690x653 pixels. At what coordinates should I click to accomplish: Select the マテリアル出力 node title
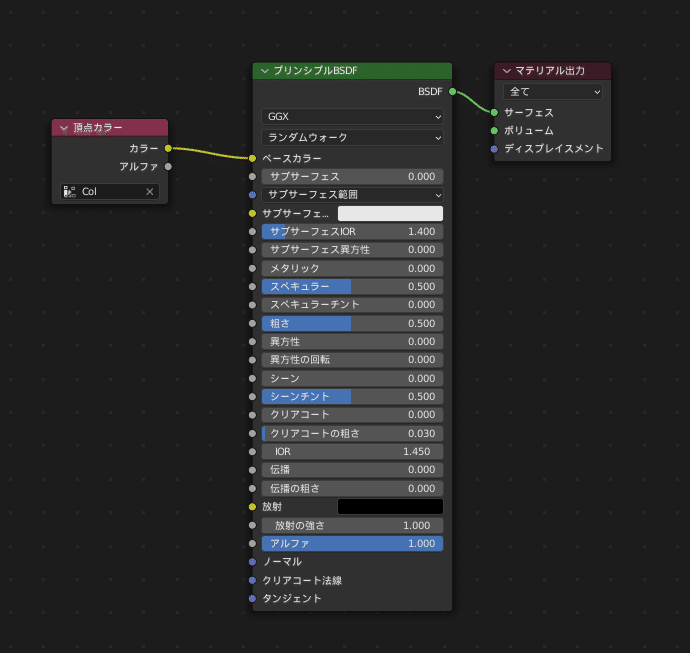pyautogui.click(x=550, y=70)
